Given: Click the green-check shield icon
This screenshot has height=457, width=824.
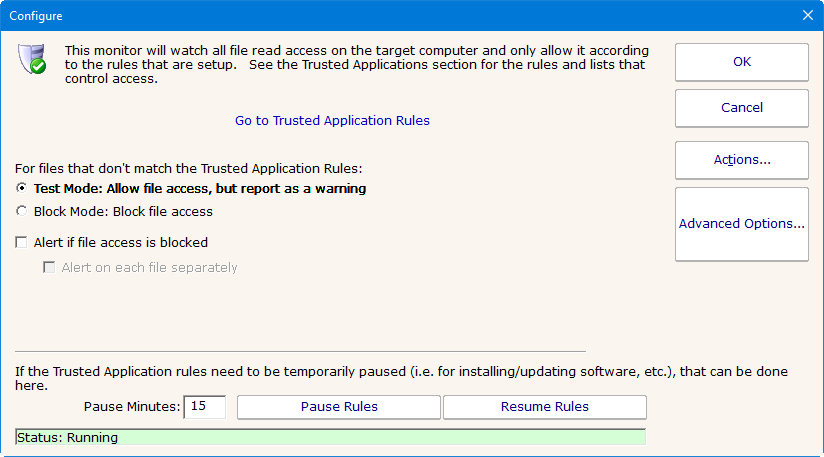Looking at the screenshot, I should pos(32,60).
